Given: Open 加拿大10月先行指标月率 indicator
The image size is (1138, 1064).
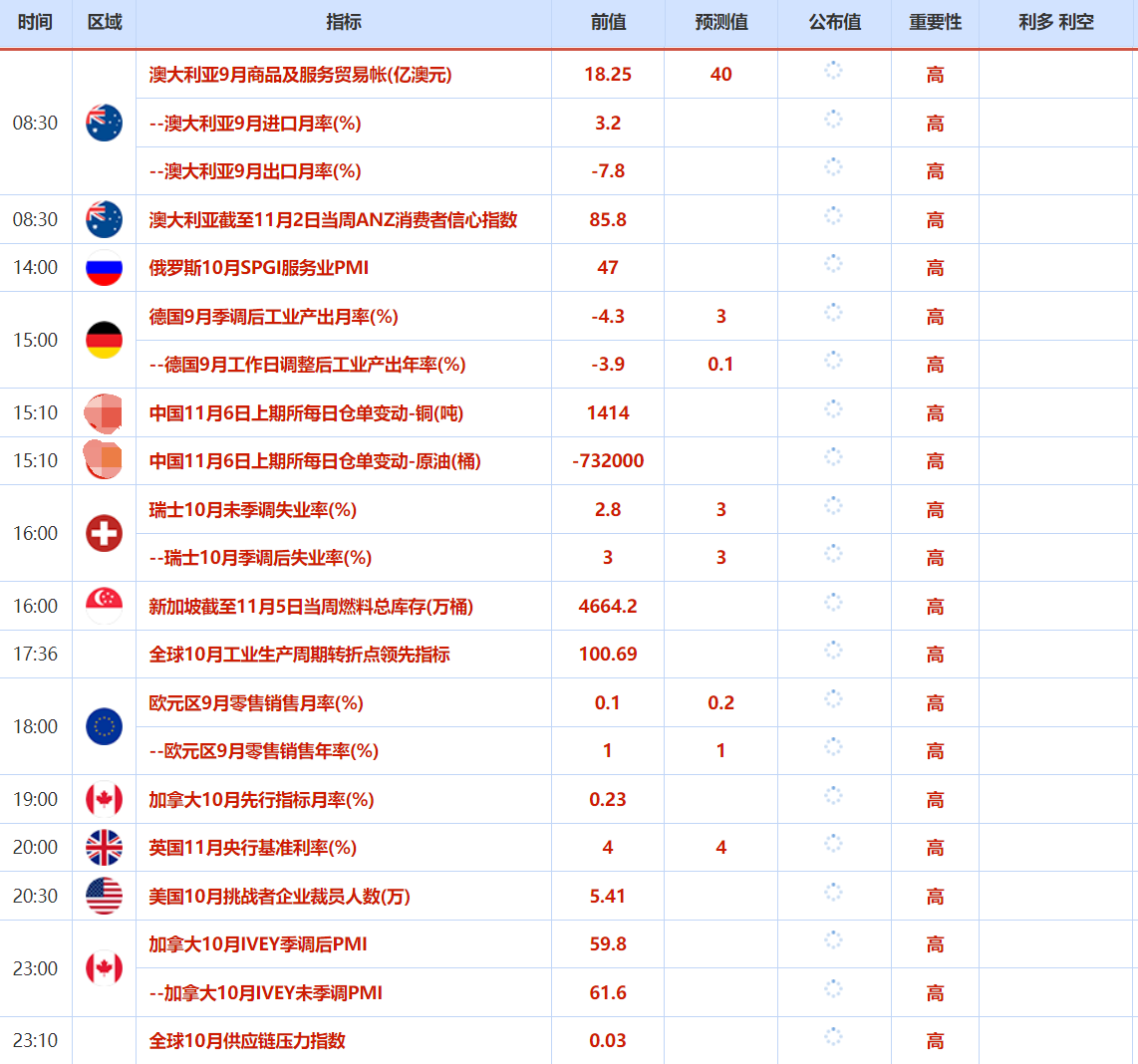Looking at the screenshot, I should tap(261, 800).
